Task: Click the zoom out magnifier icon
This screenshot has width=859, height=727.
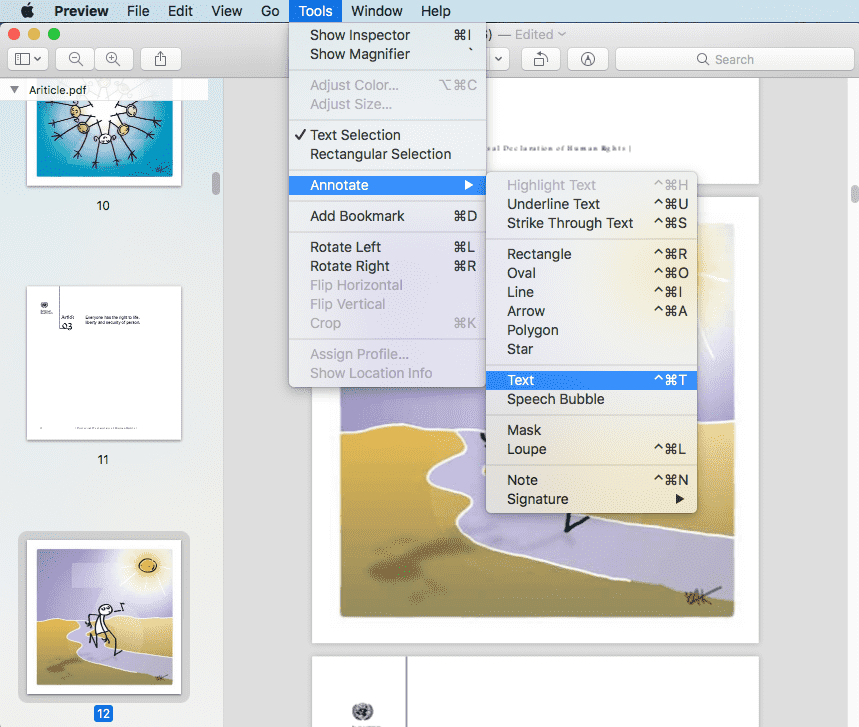Action: point(76,59)
